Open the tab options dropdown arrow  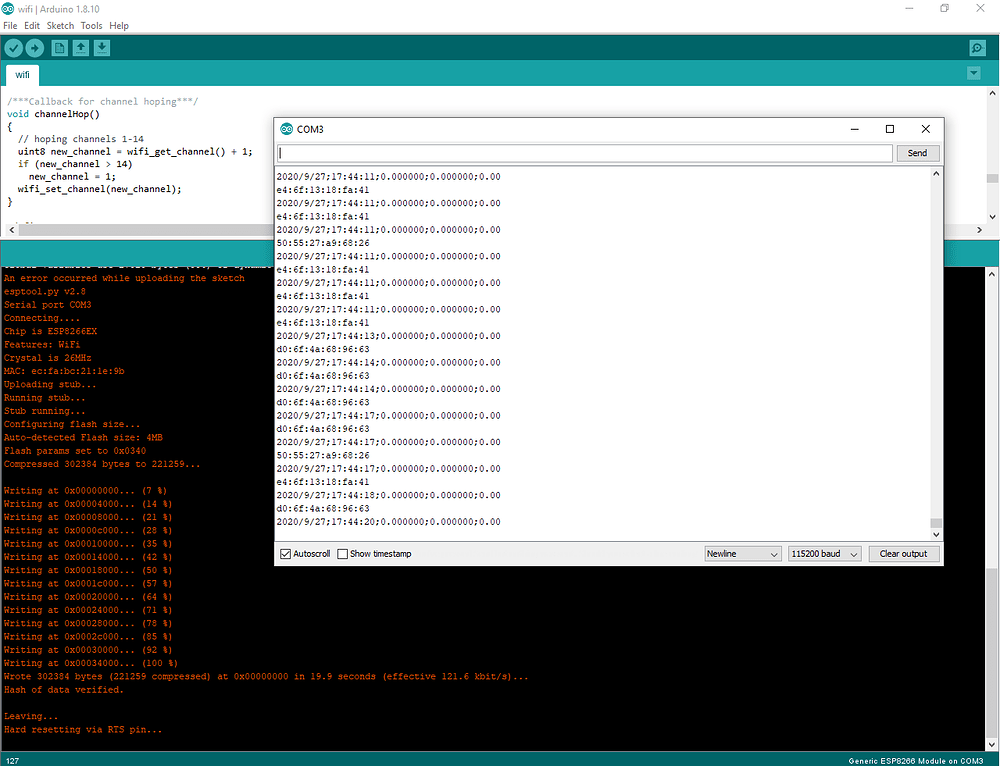click(973, 73)
